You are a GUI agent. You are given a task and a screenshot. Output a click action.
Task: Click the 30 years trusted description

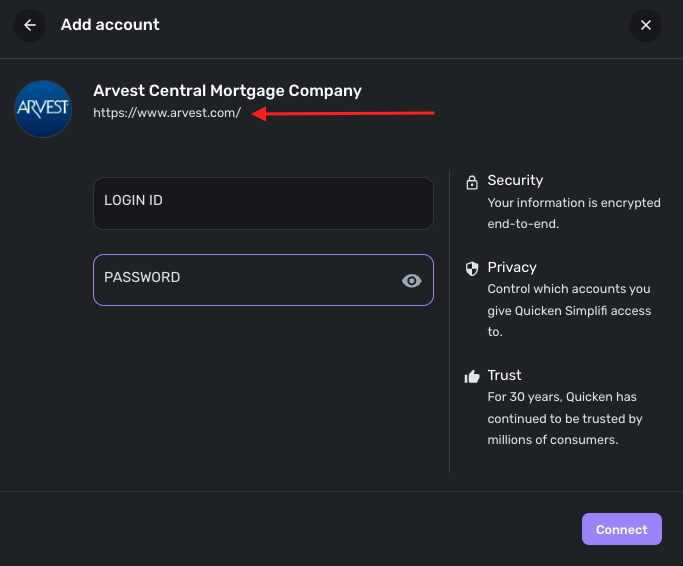[564, 418]
